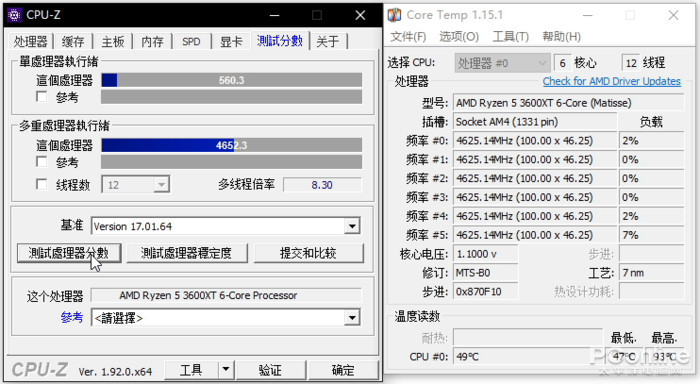Screen dimensions: 700x384
Task: Switch to the 缓存 tab
Action: [73, 42]
